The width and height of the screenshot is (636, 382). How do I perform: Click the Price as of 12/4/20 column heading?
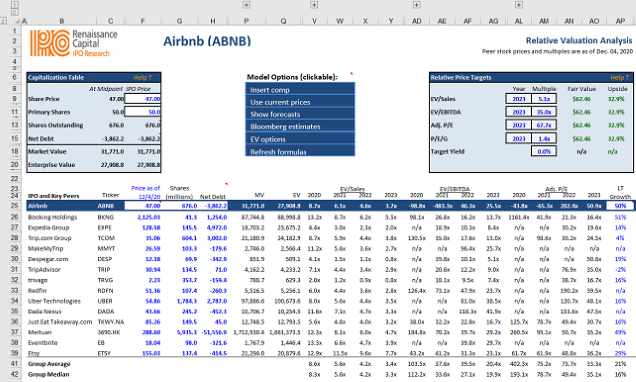coord(145,192)
